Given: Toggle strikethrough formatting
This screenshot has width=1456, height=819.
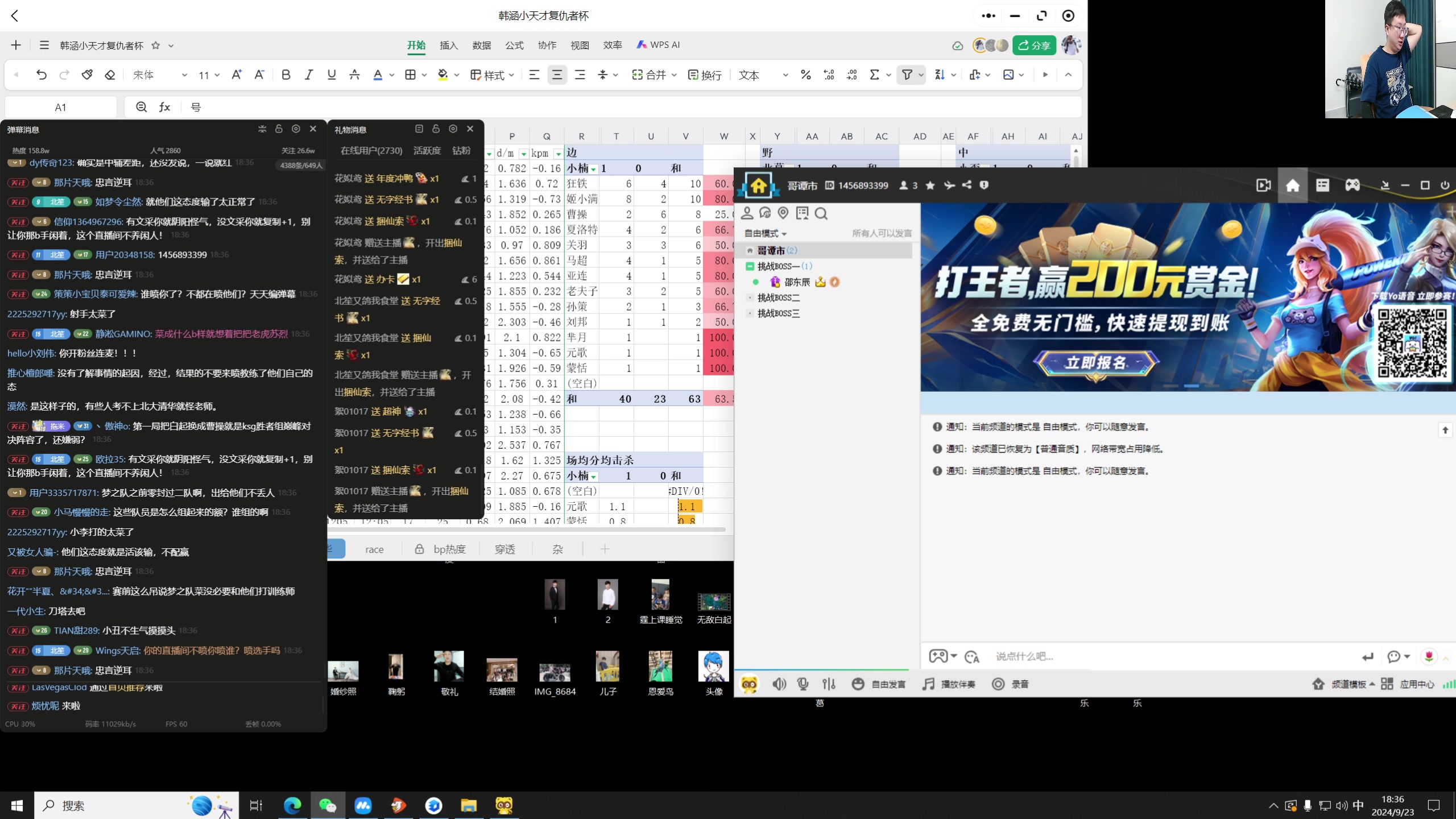Looking at the screenshot, I should (354, 75).
